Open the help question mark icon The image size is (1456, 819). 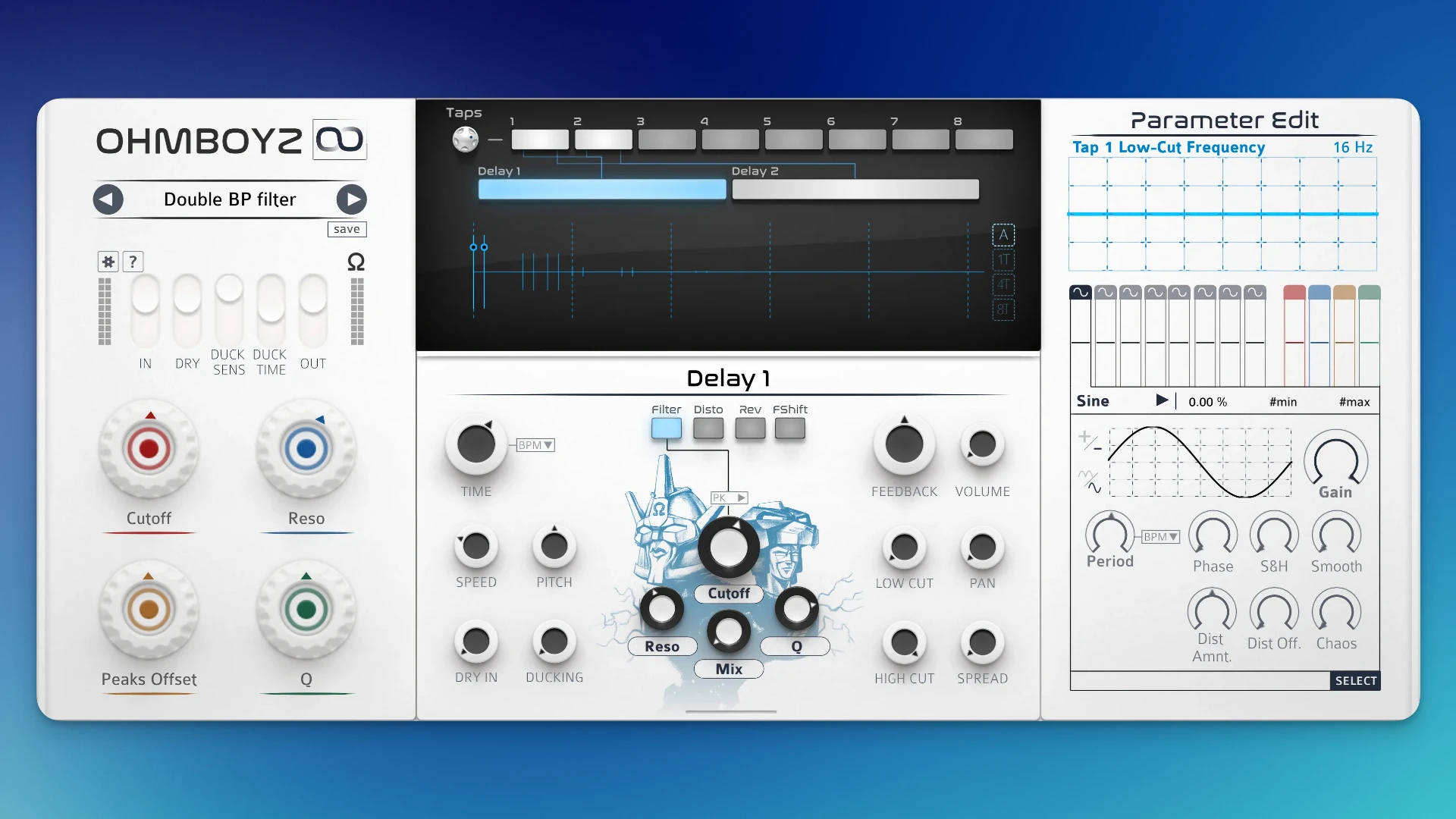click(133, 262)
